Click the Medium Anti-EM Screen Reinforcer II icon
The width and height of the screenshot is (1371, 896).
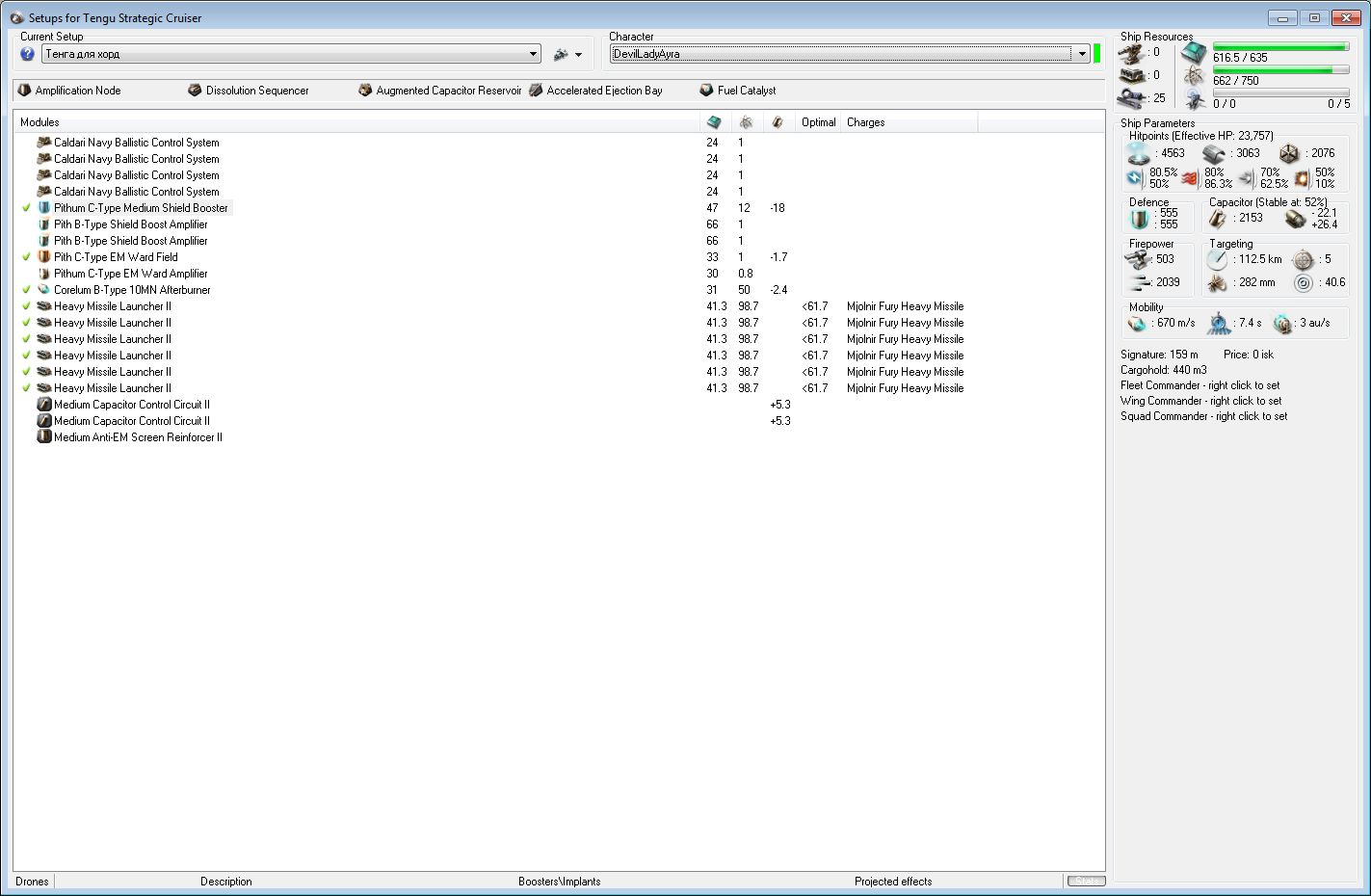click(x=43, y=437)
